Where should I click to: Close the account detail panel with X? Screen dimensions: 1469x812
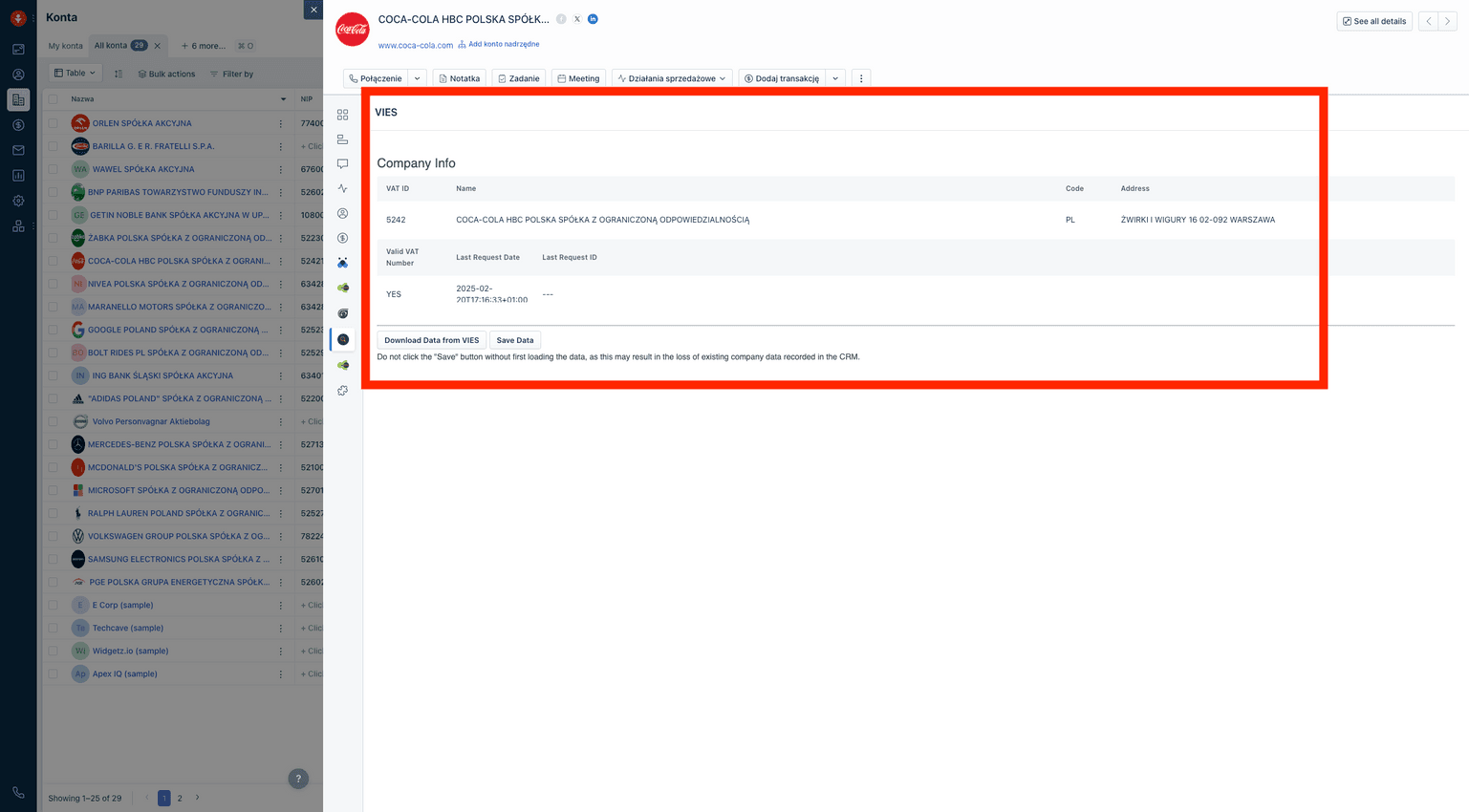(313, 10)
